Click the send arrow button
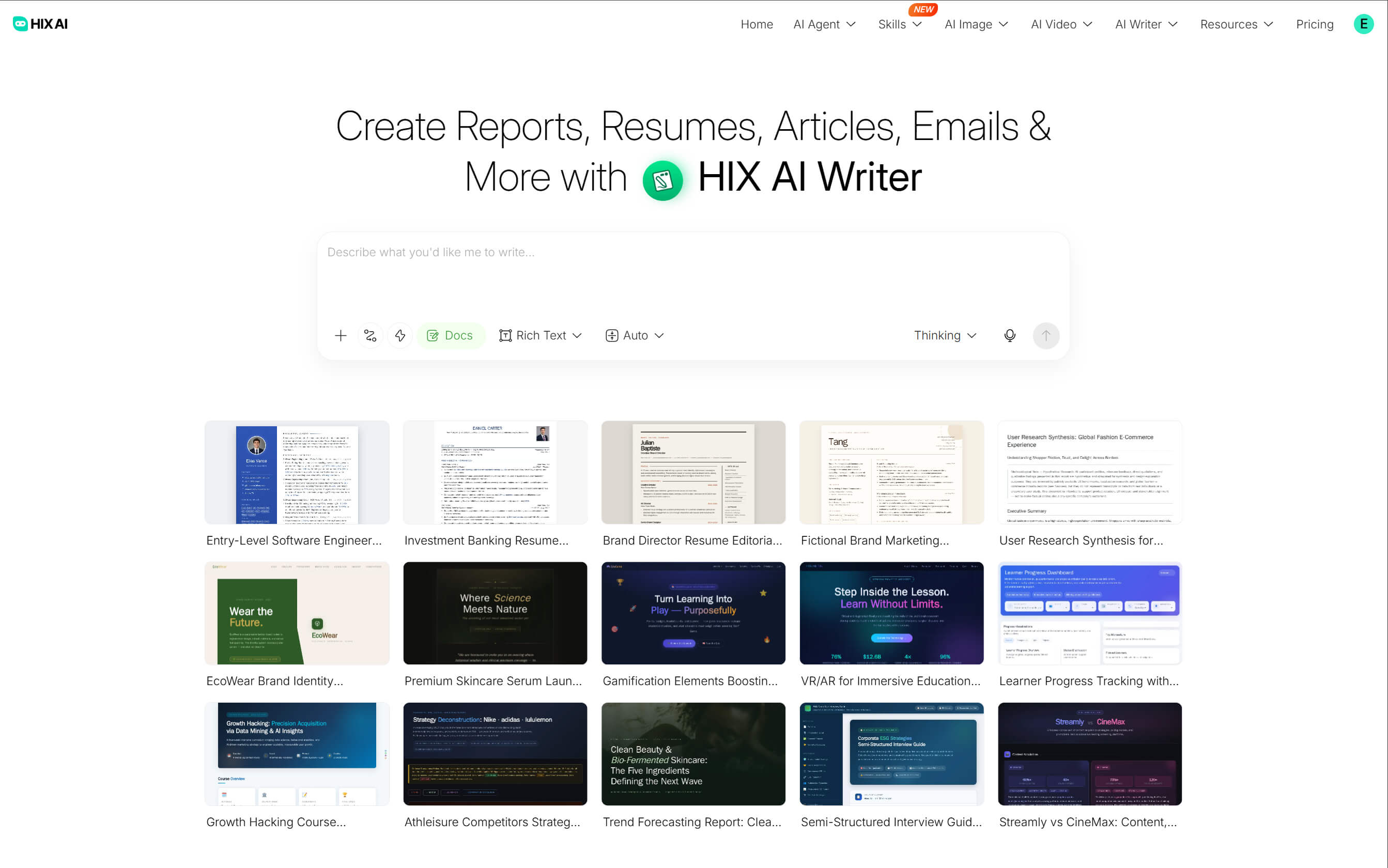The height and width of the screenshot is (868, 1388). (1046, 335)
